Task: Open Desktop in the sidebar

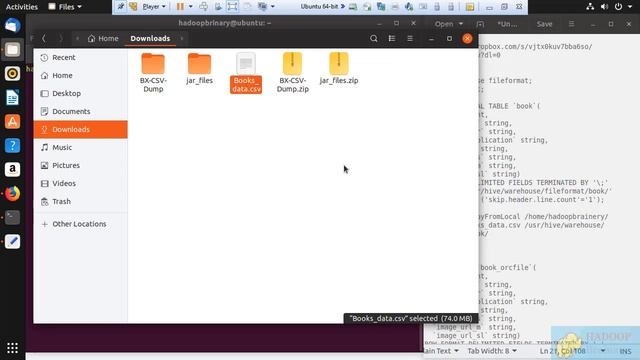Action: [80, 93]
